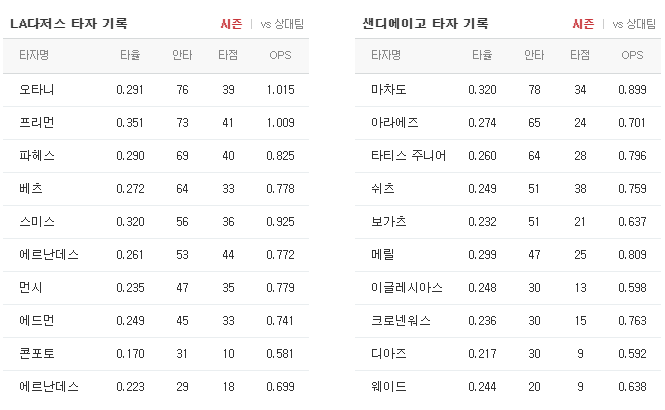Switch to vs 상대팀 for 샌디에이고
This screenshot has height=410, width=665.
pyautogui.click(x=634, y=24)
